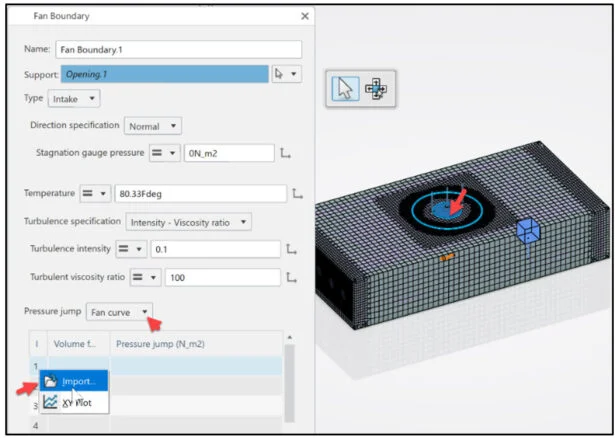Image resolution: width=615 pixels, height=438 pixels.
Task: Click the blue cube marker on the model
Action: coord(527,232)
